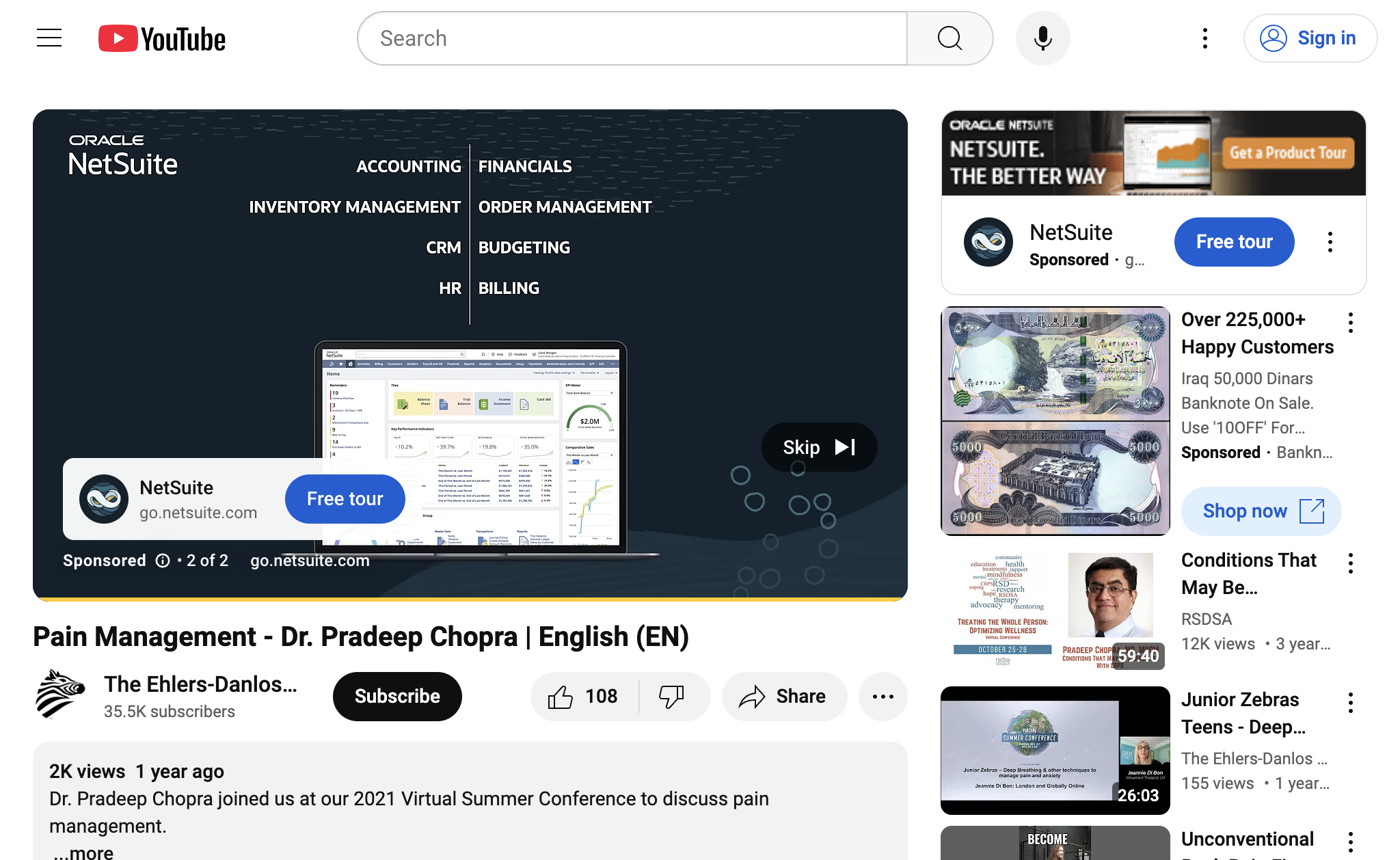1400x860 pixels.
Task: Open options for Junior Zebras video
Action: 1351,703
